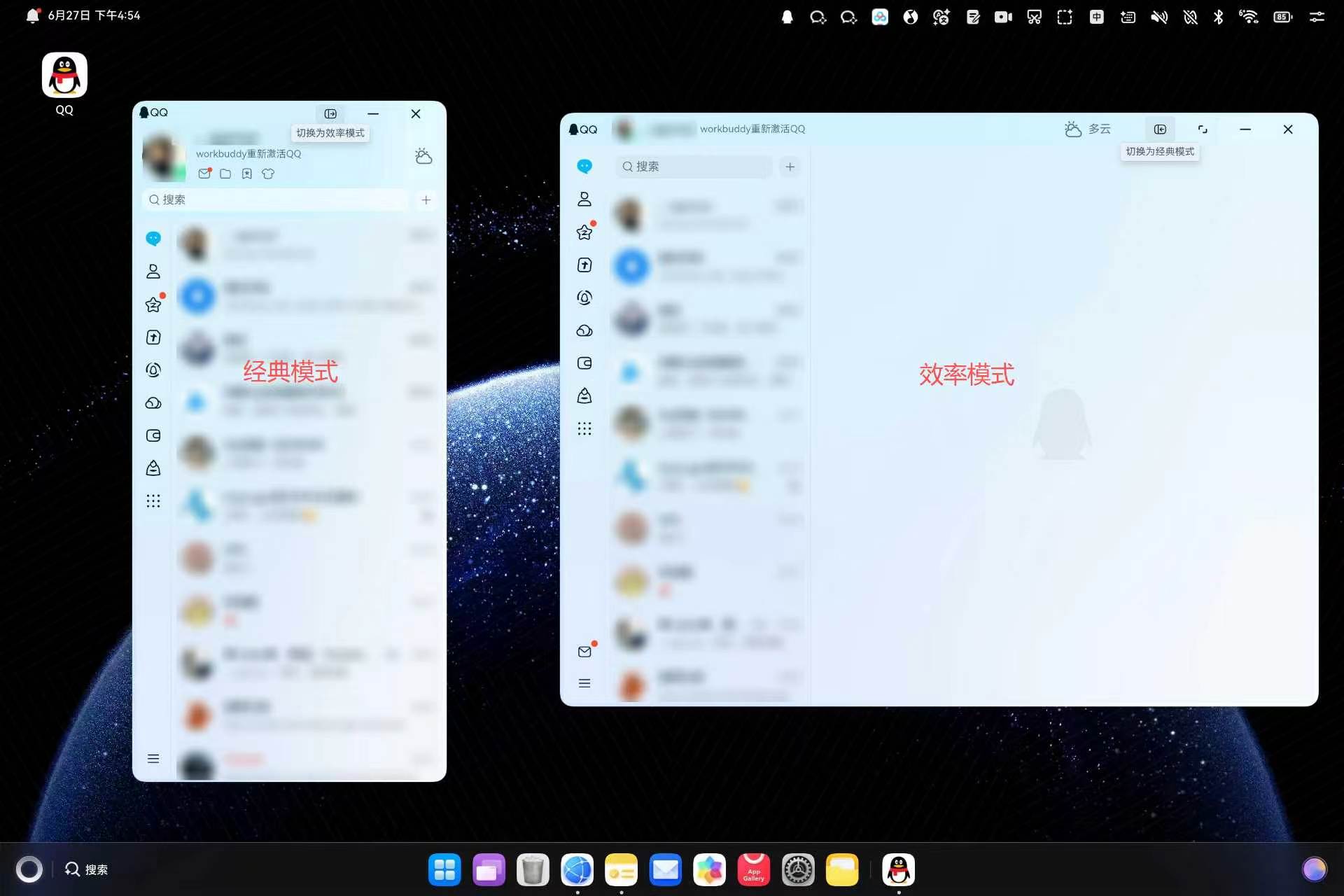Screen dimensions: 1344x896
Task: Open apps grid in classic window sidebar
Action: click(x=153, y=500)
